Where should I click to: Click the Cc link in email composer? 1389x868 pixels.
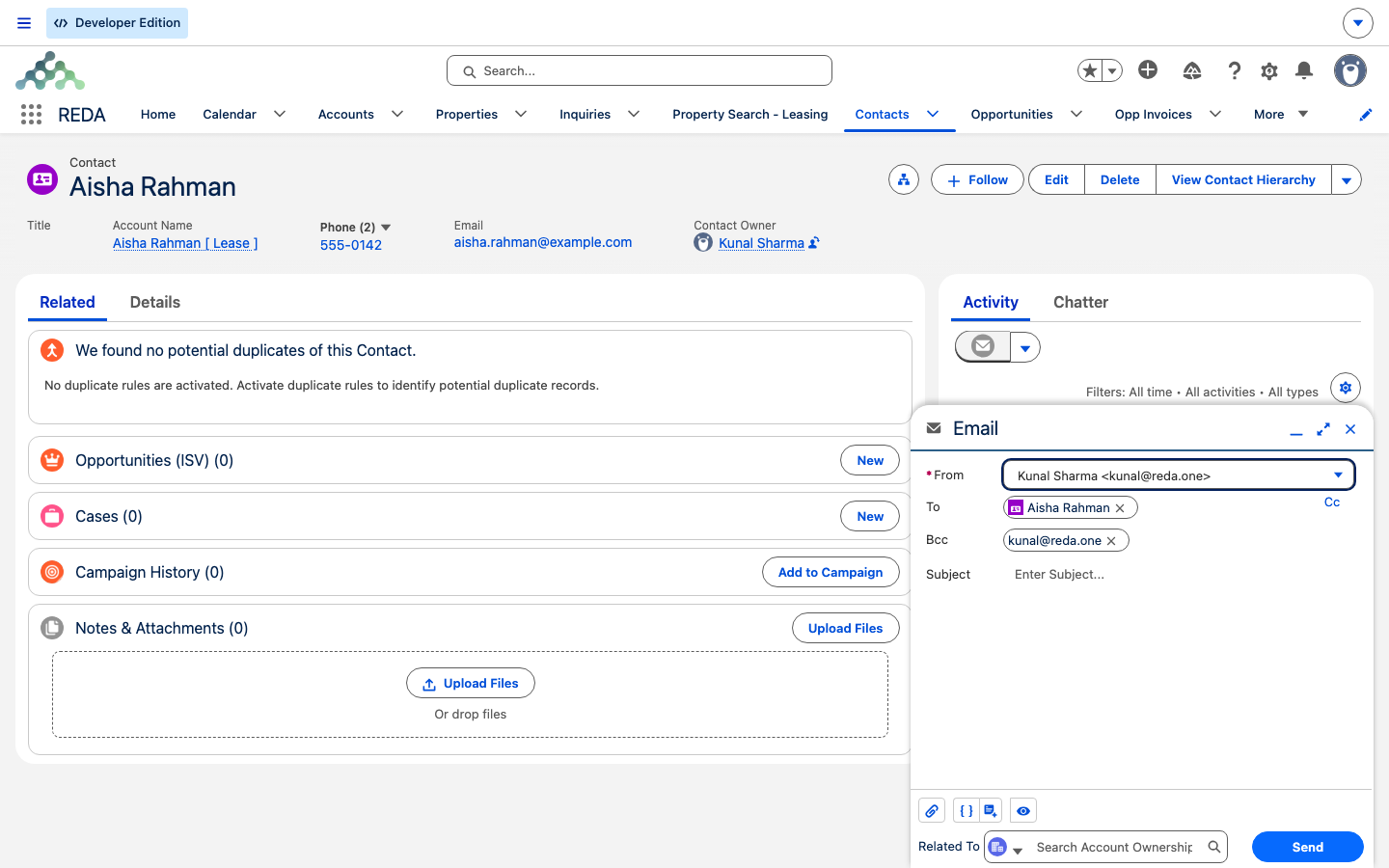[x=1332, y=502]
